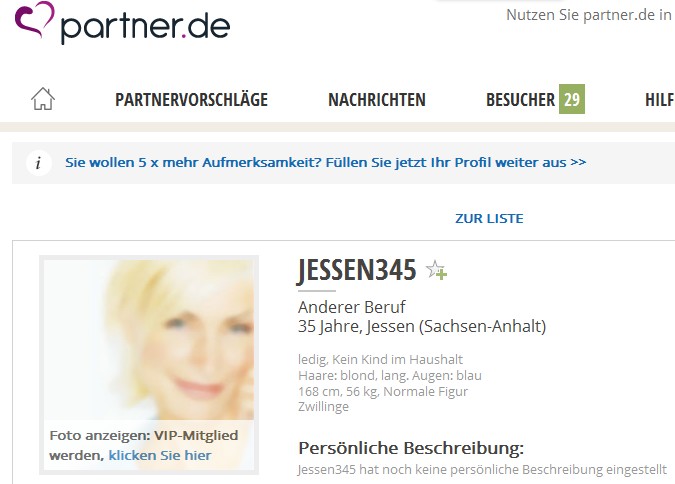Click the JESSEN345 profile name heading
The image size is (675, 484).
click(357, 270)
